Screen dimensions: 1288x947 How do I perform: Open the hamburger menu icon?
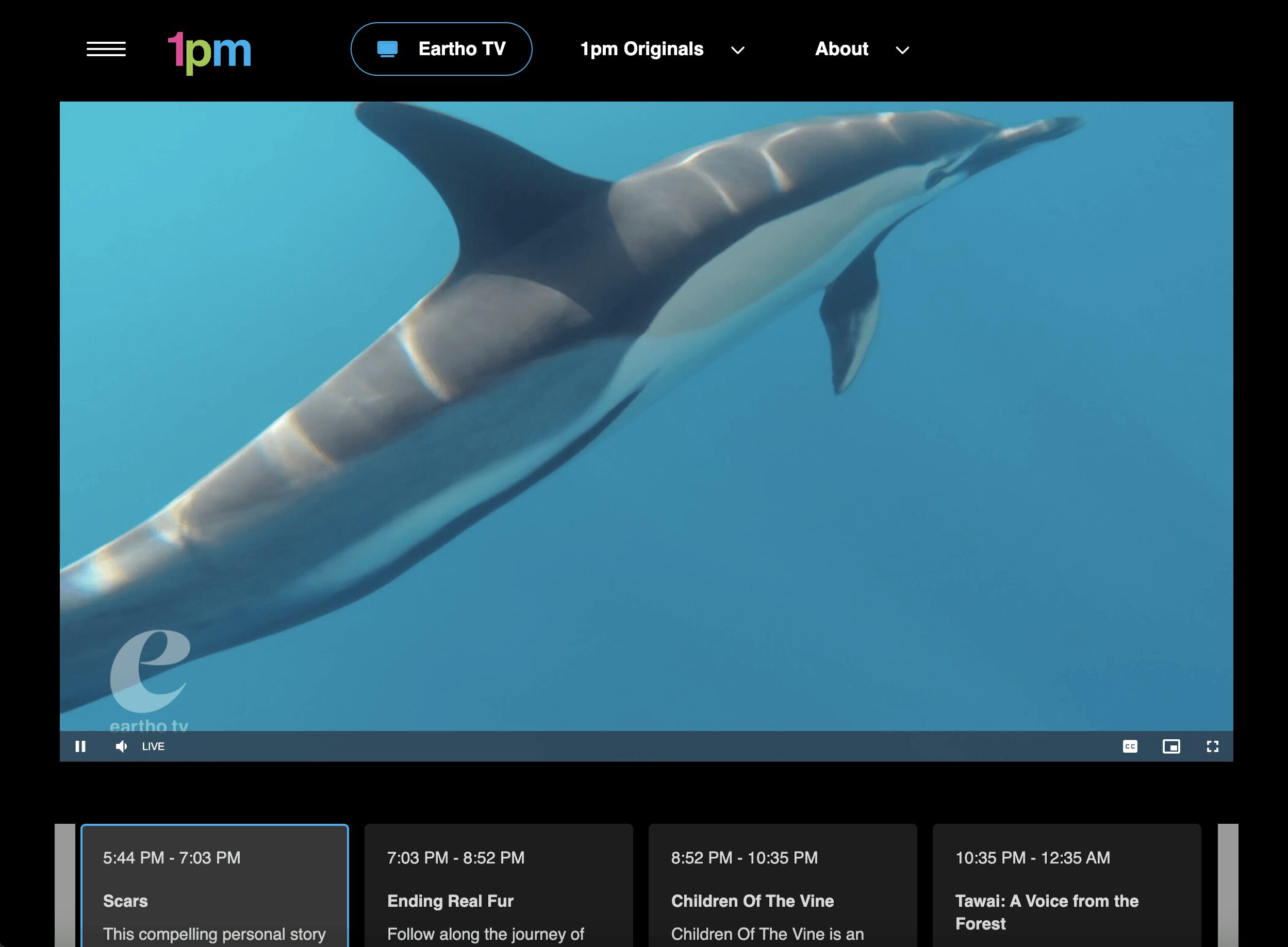click(x=106, y=49)
